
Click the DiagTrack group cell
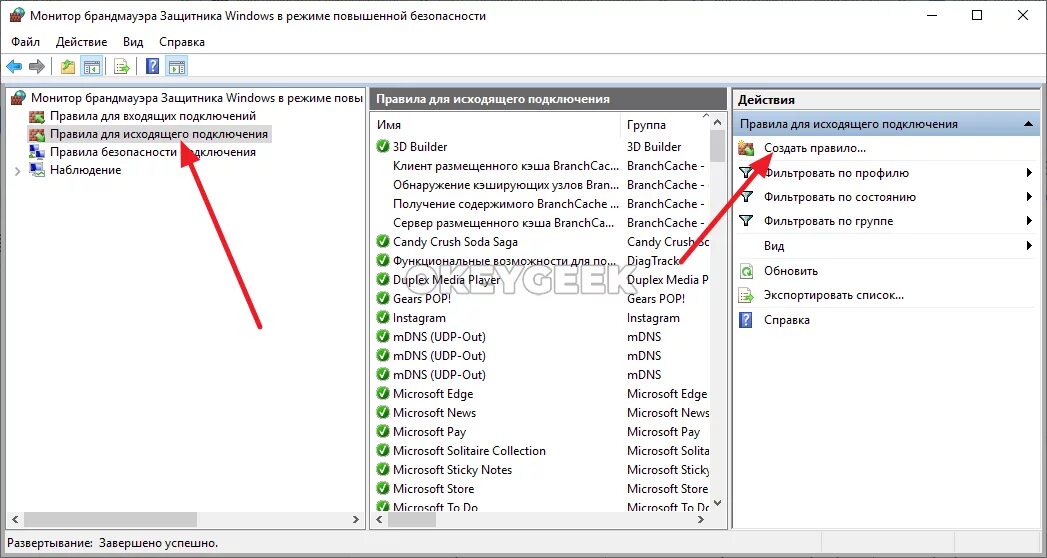click(x=652, y=260)
